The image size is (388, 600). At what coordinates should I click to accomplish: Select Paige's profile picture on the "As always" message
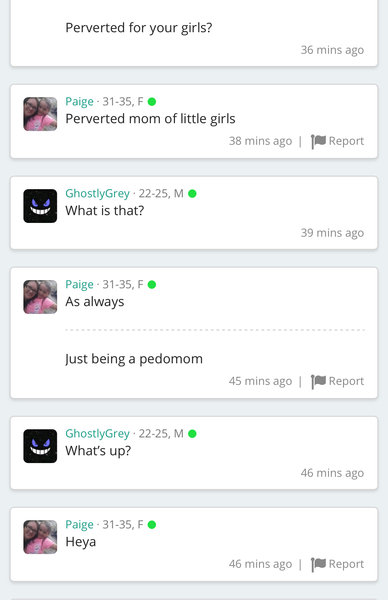point(40,297)
